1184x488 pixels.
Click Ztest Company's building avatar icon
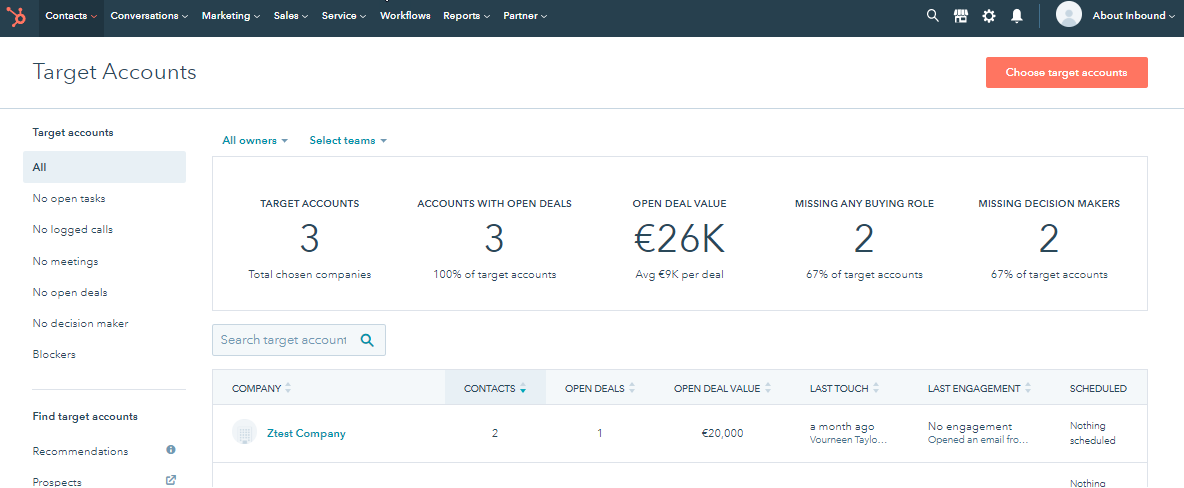[244, 433]
